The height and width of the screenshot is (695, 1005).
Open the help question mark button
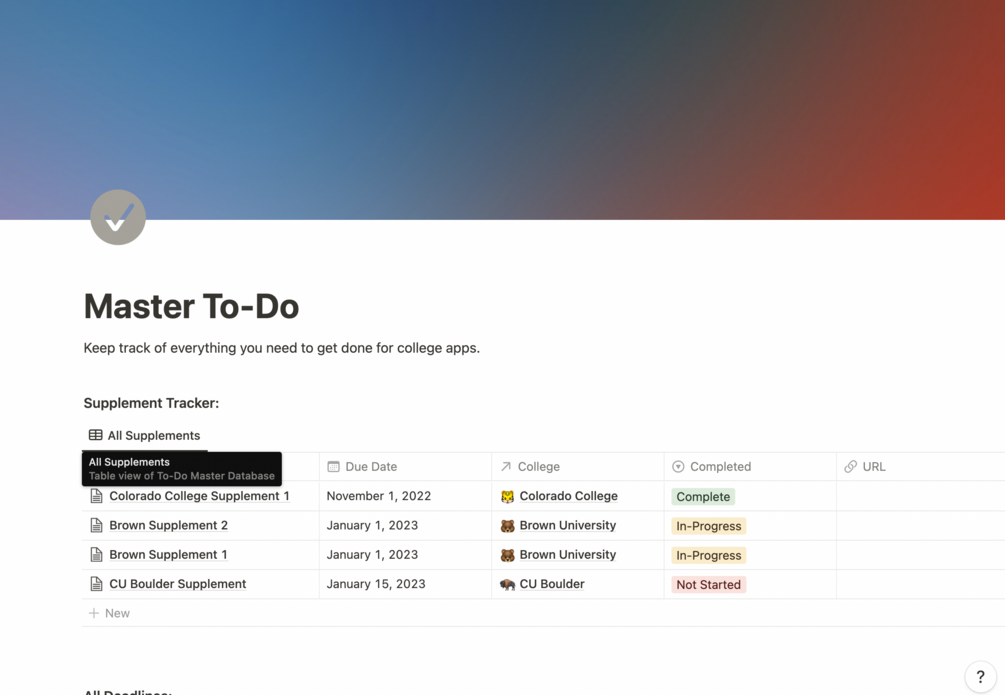tap(980, 676)
